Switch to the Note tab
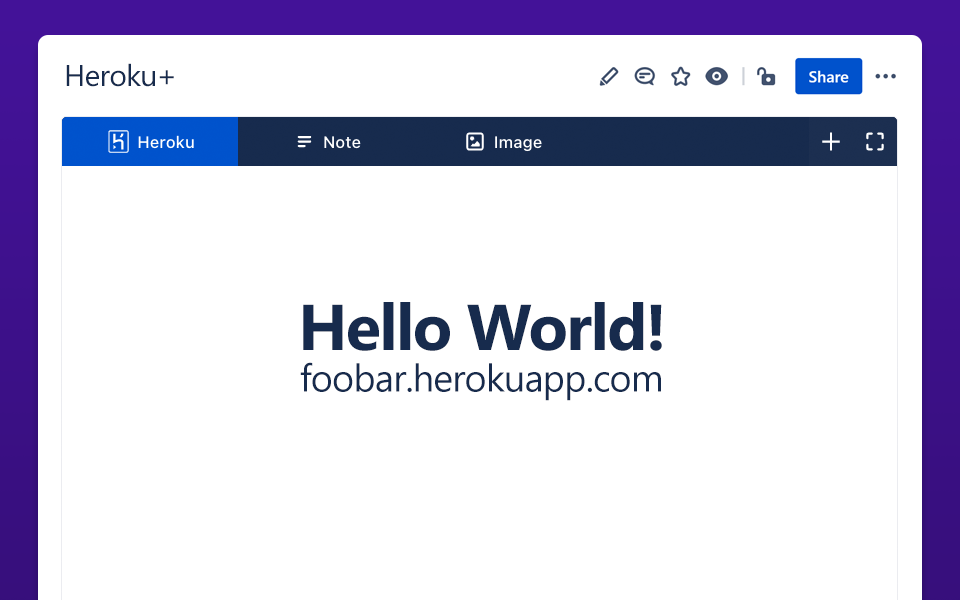The height and width of the screenshot is (600, 960). tap(329, 142)
